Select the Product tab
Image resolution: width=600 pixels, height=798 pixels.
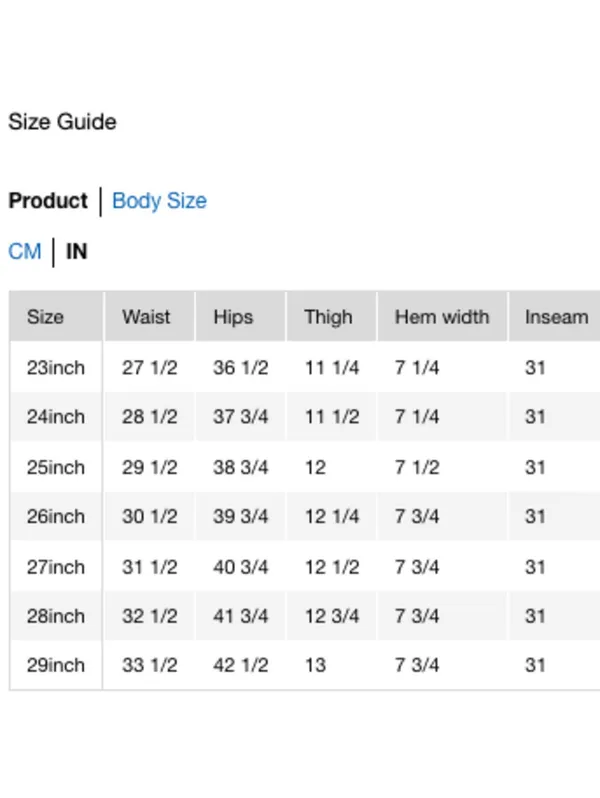[x=48, y=201]
